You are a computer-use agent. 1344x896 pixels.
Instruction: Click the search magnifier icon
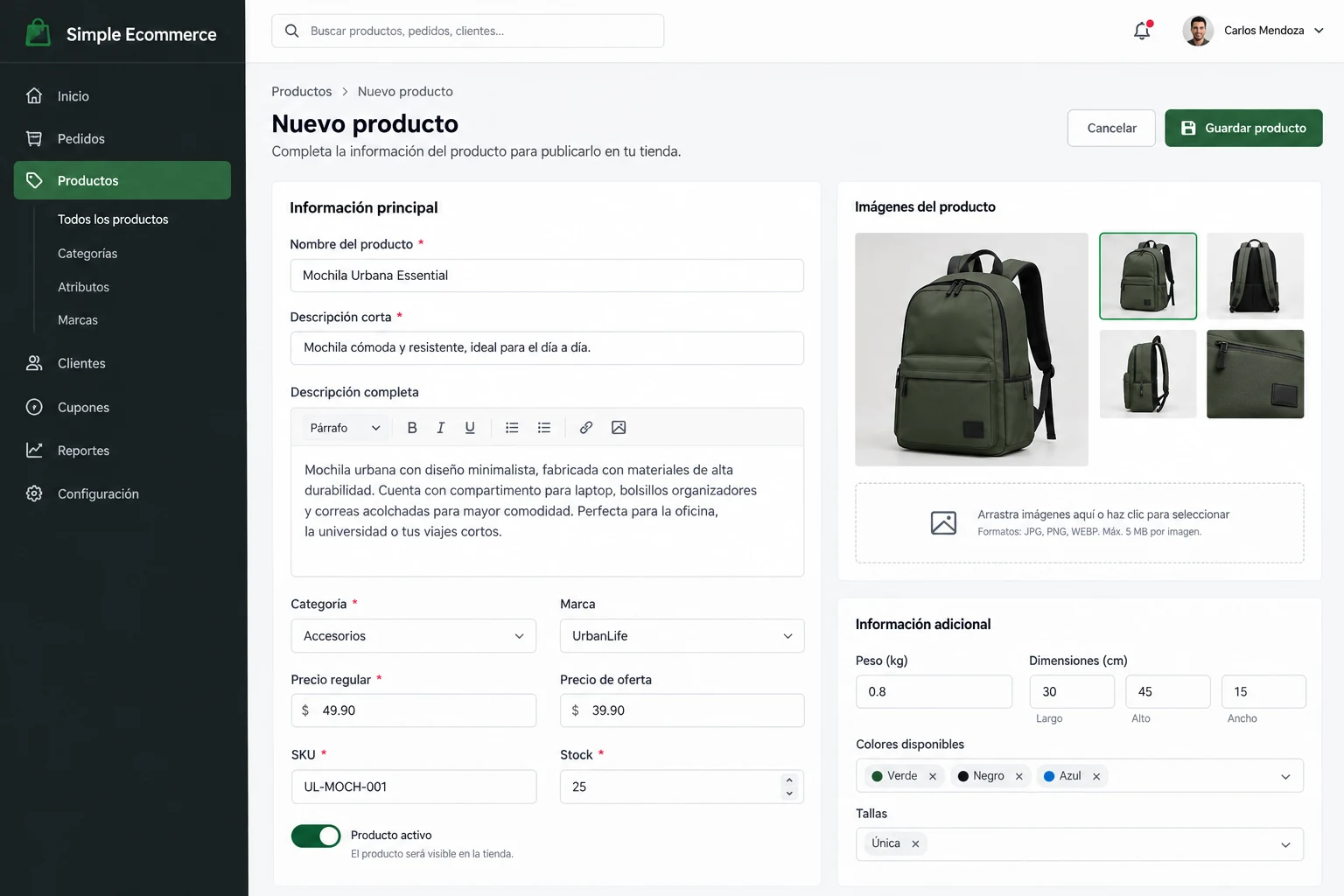tap(292, 31)
